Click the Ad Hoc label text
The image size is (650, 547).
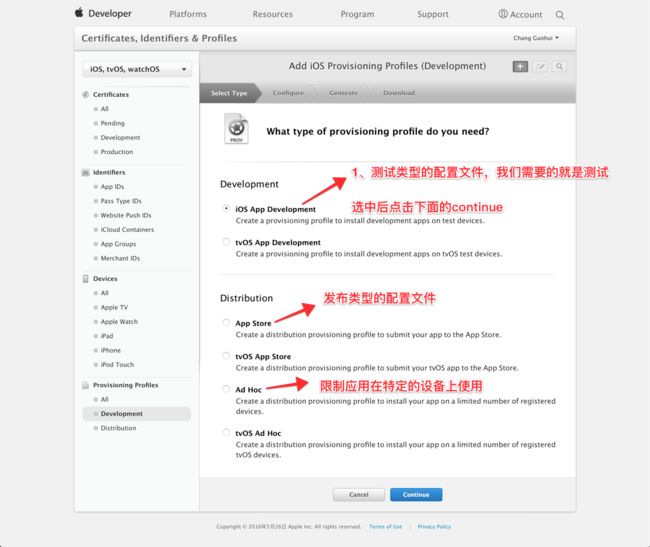point(248,390)
